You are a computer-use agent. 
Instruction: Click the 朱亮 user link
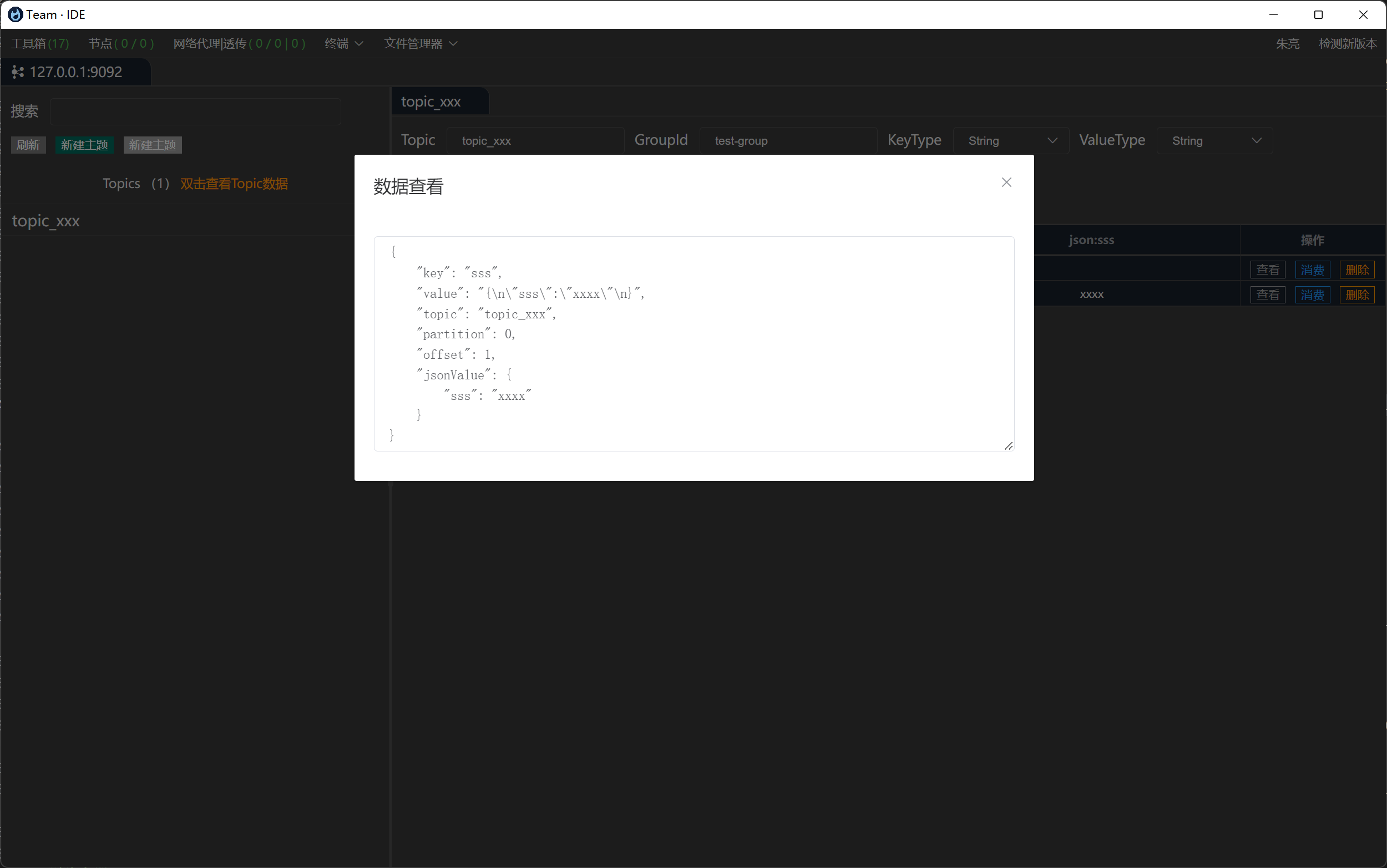pos(1287,44)
